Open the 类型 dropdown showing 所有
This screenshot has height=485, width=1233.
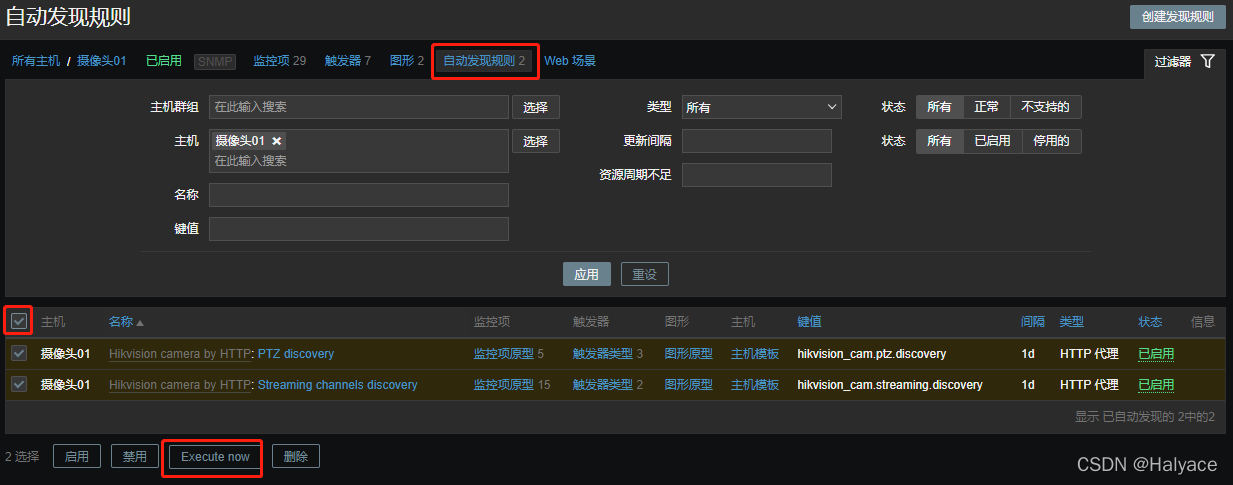pos(762,107)
